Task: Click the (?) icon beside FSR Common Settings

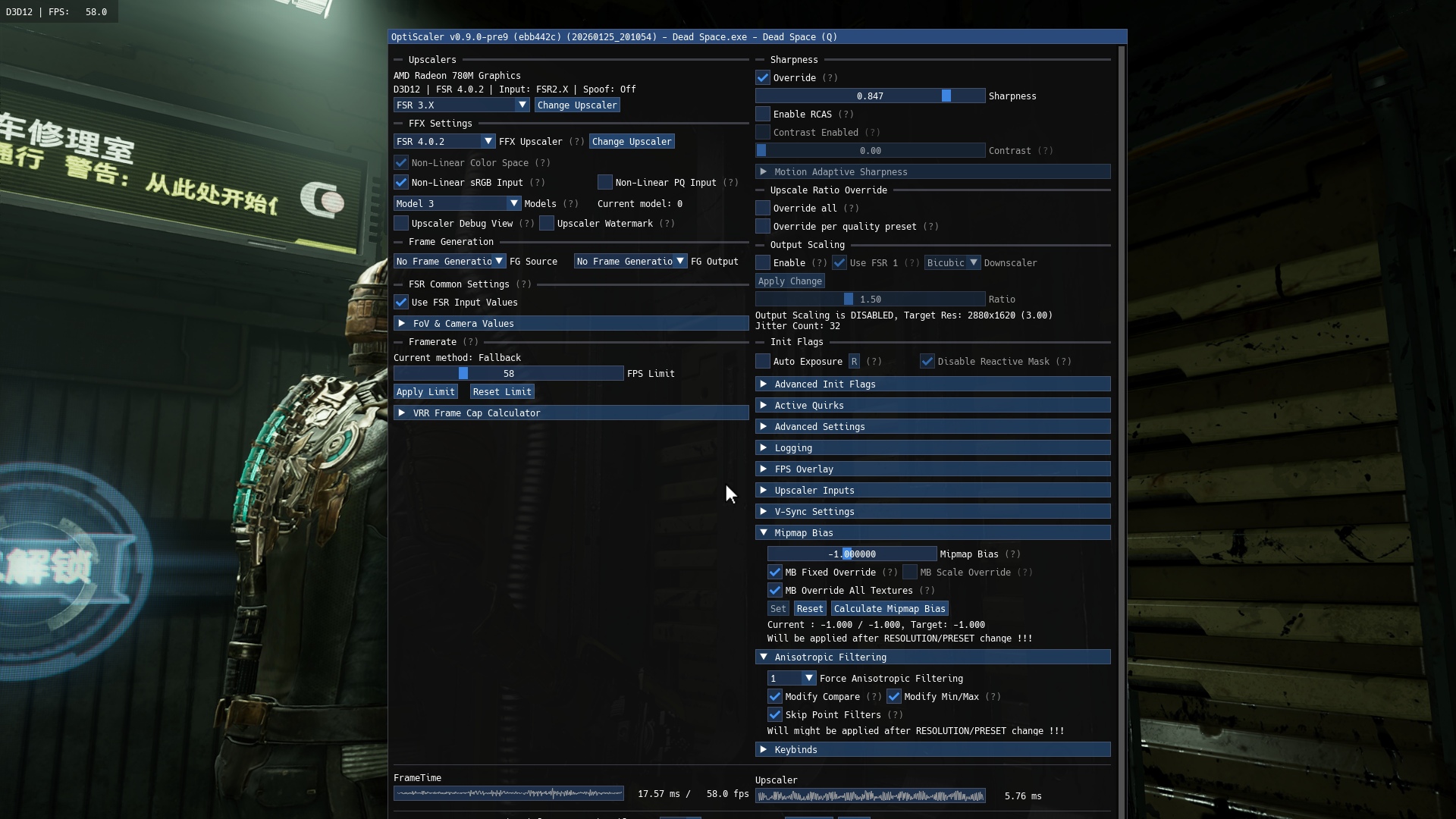Action: point(523,284)
